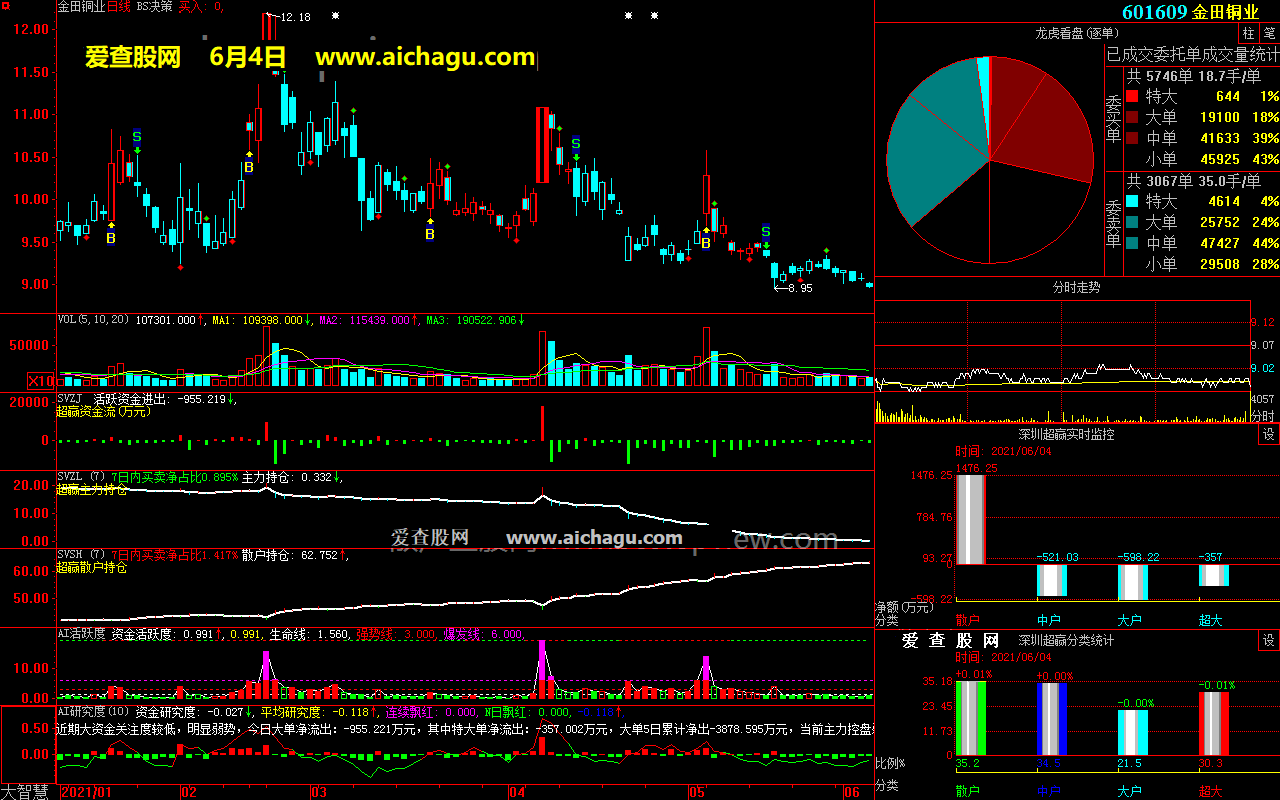Viewport: 1280px width, 800px height.
Task: Click the 日线 period label
Action: pyautogui.click(x=118, y=6)
